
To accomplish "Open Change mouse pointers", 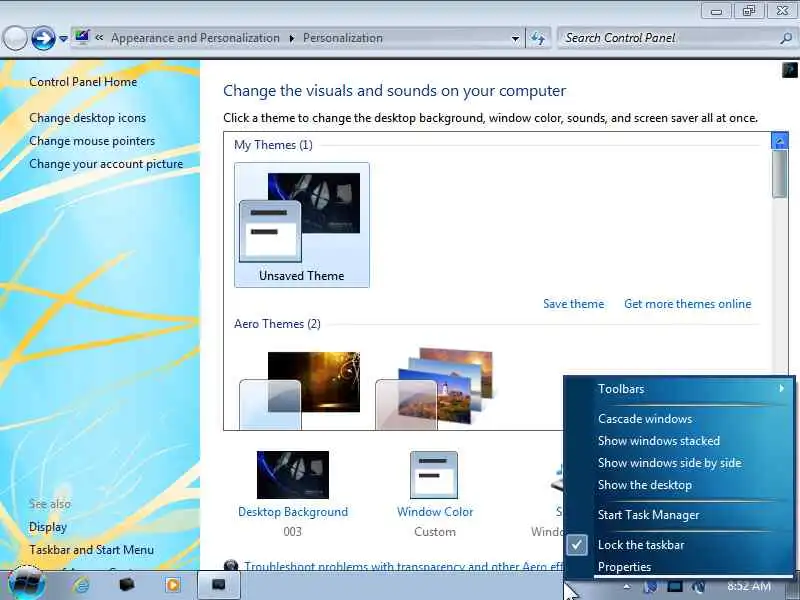I will 92,141.
